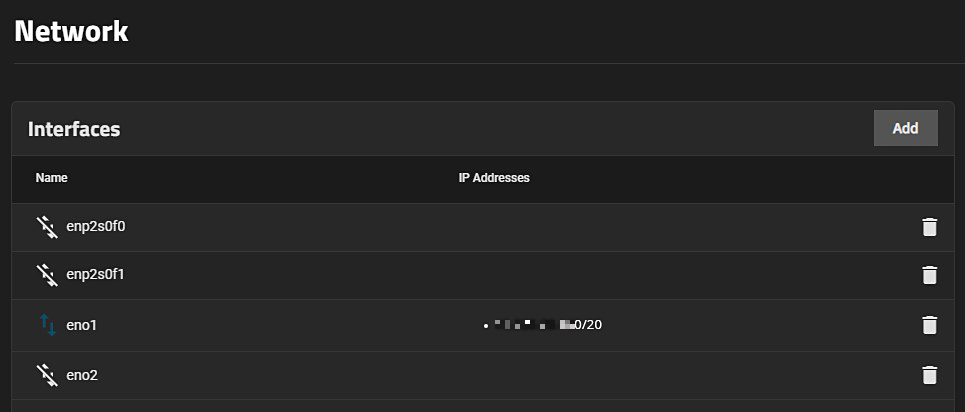
Task: Click the link-down status icon beside eno2
Action: click(47, 375)
